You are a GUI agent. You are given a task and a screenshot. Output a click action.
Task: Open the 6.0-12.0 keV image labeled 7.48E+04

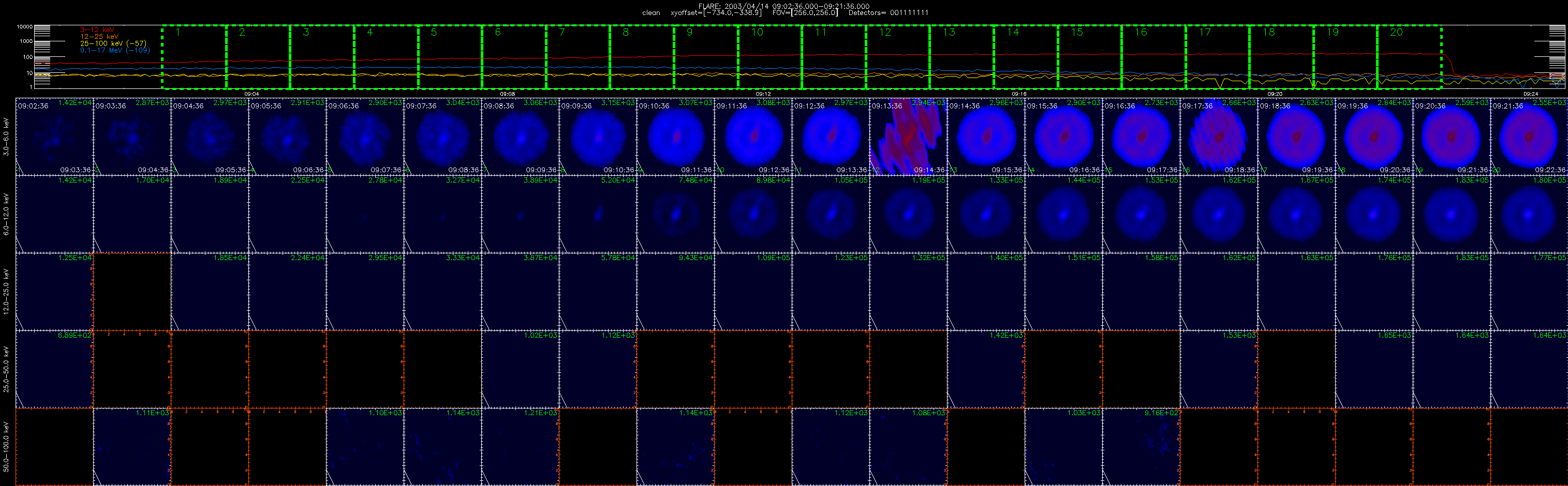(x=676, y=214)
